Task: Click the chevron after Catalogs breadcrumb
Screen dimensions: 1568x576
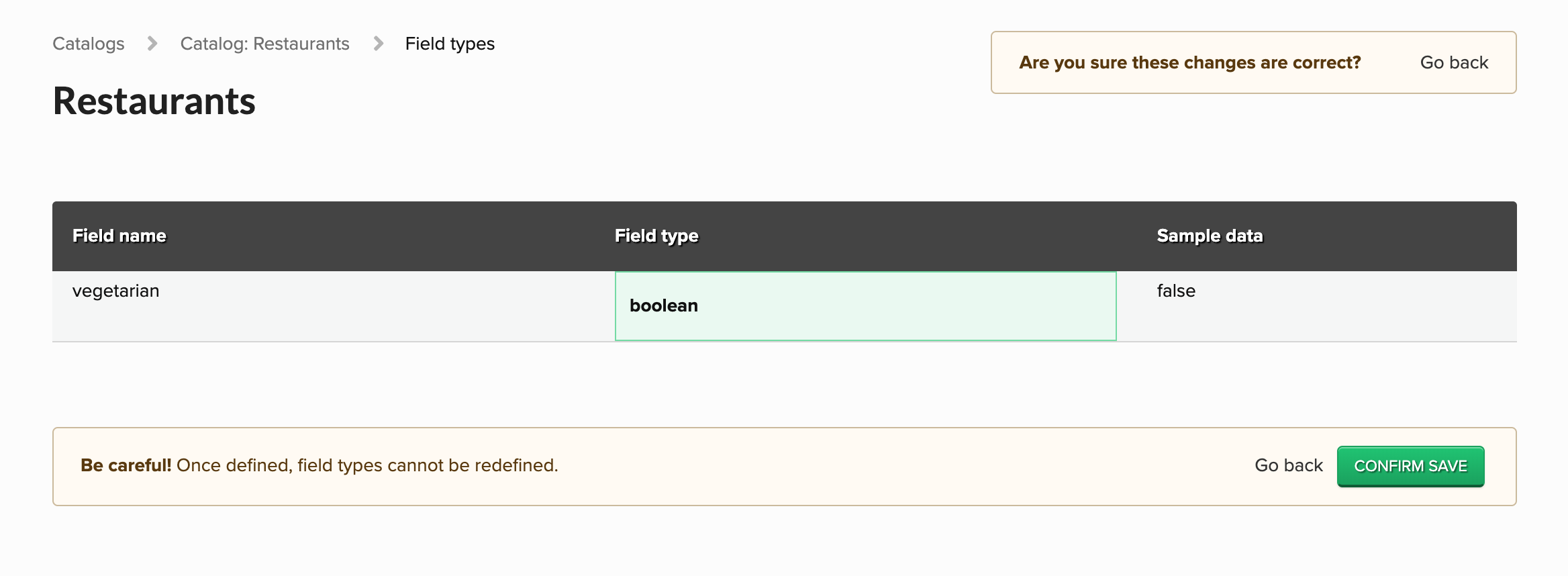Action: (x=153, y=43)
